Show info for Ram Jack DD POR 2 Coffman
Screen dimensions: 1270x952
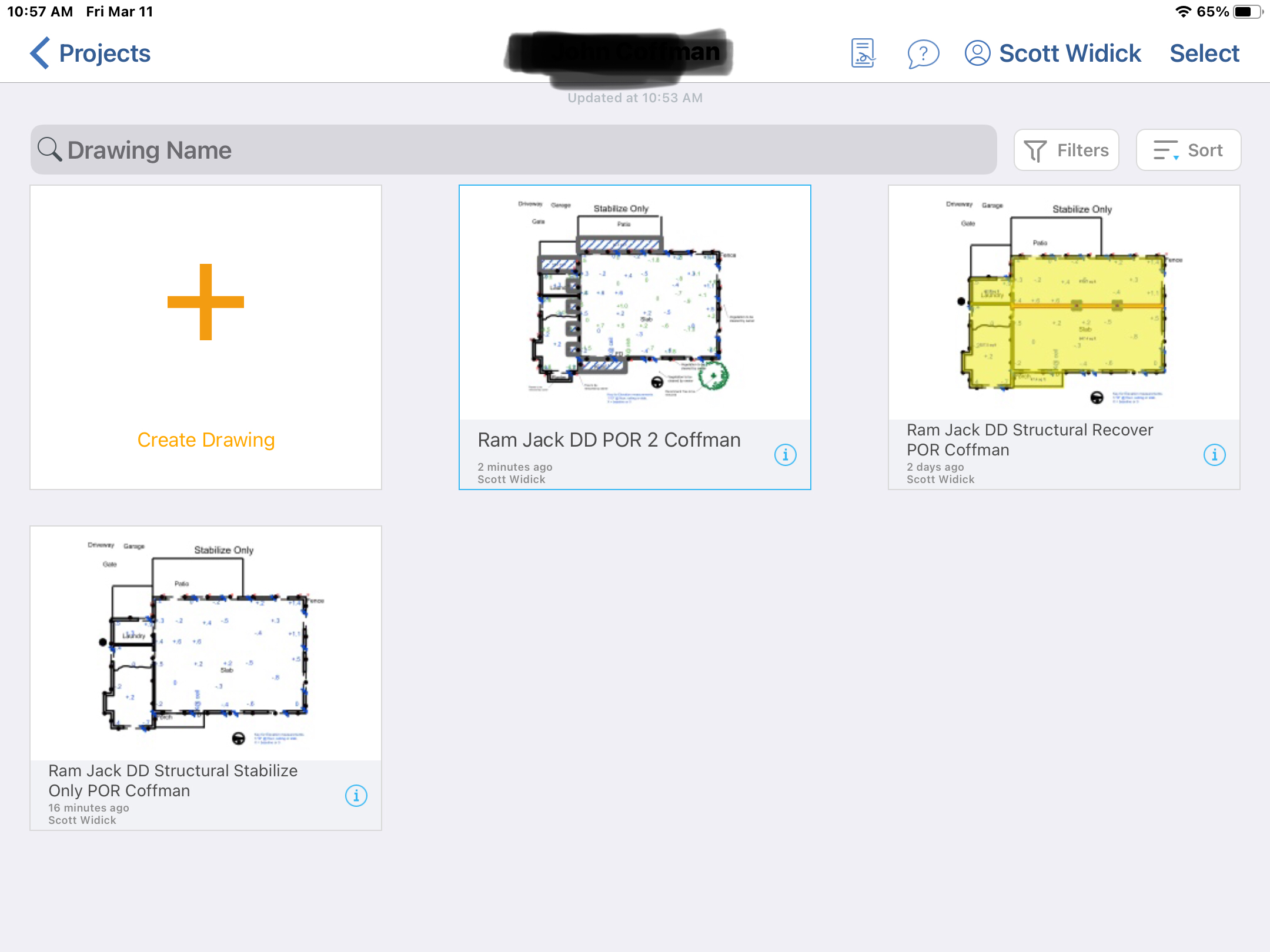pyautogui.click(x=785, y=455)
